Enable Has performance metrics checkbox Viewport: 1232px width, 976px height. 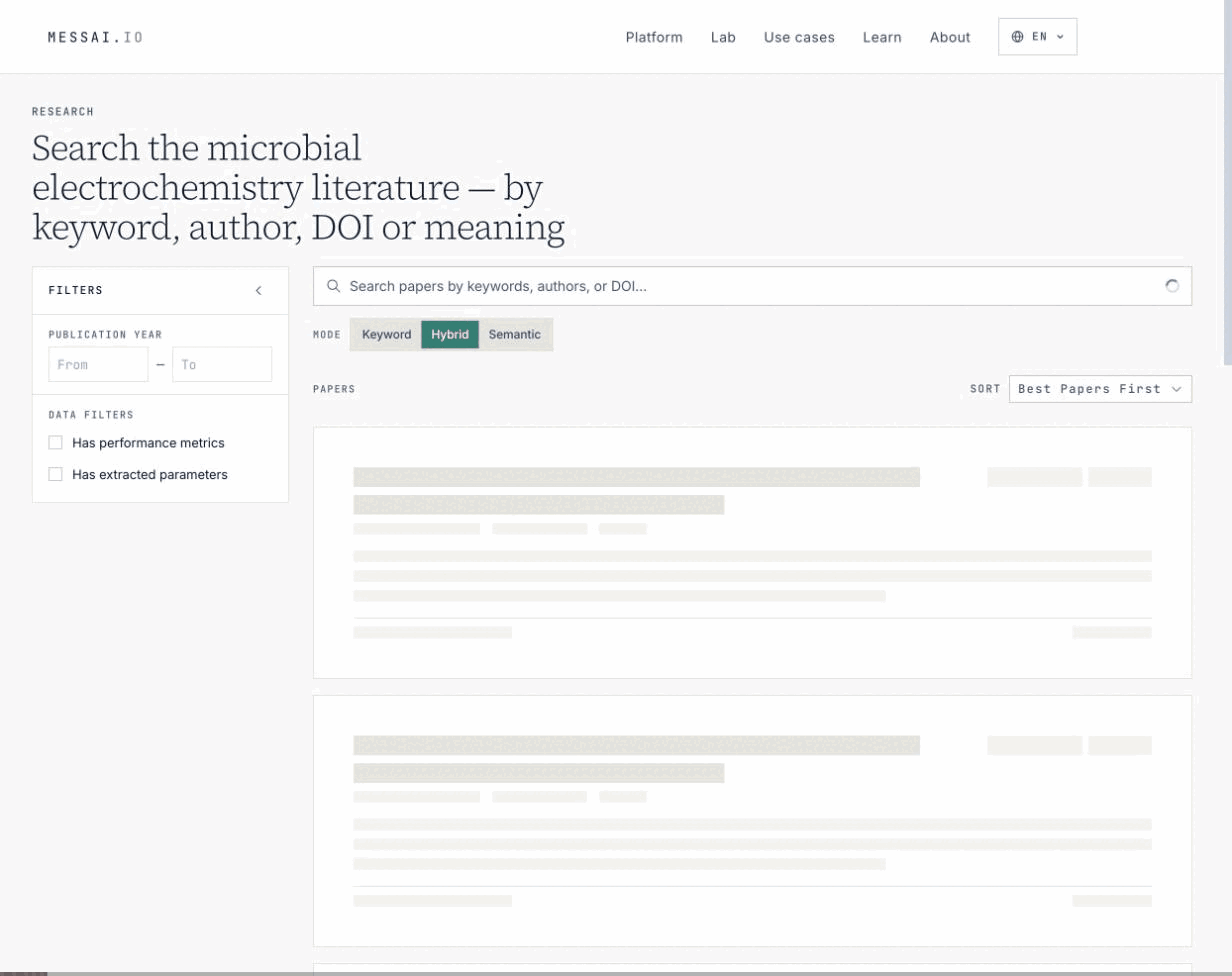click(56, 442)
